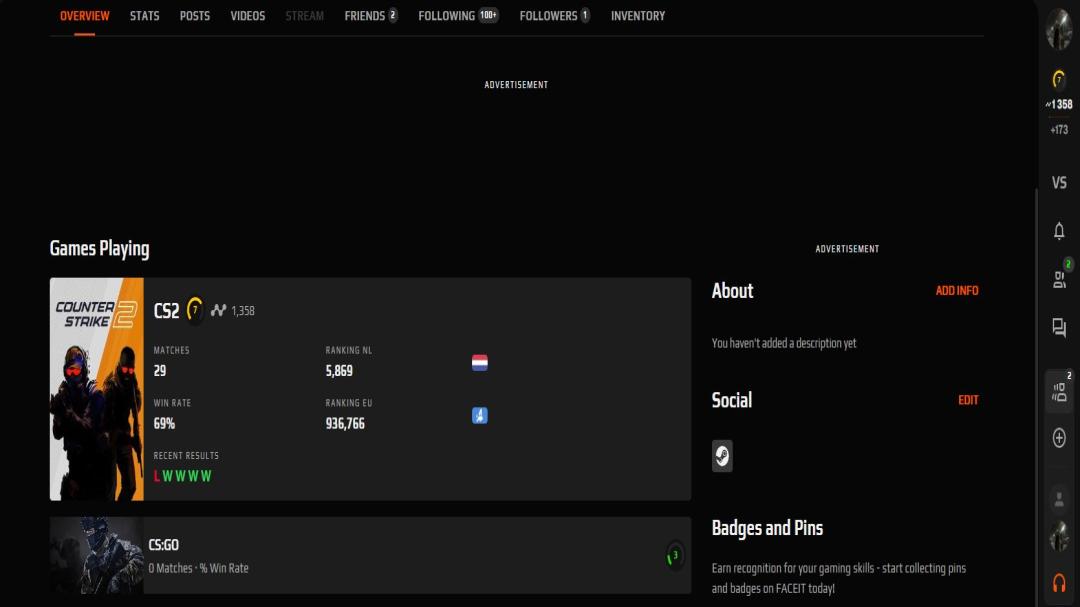Screen dimensions: 1080x607
Task: View the Following tab
Action: tap(458, 16)
